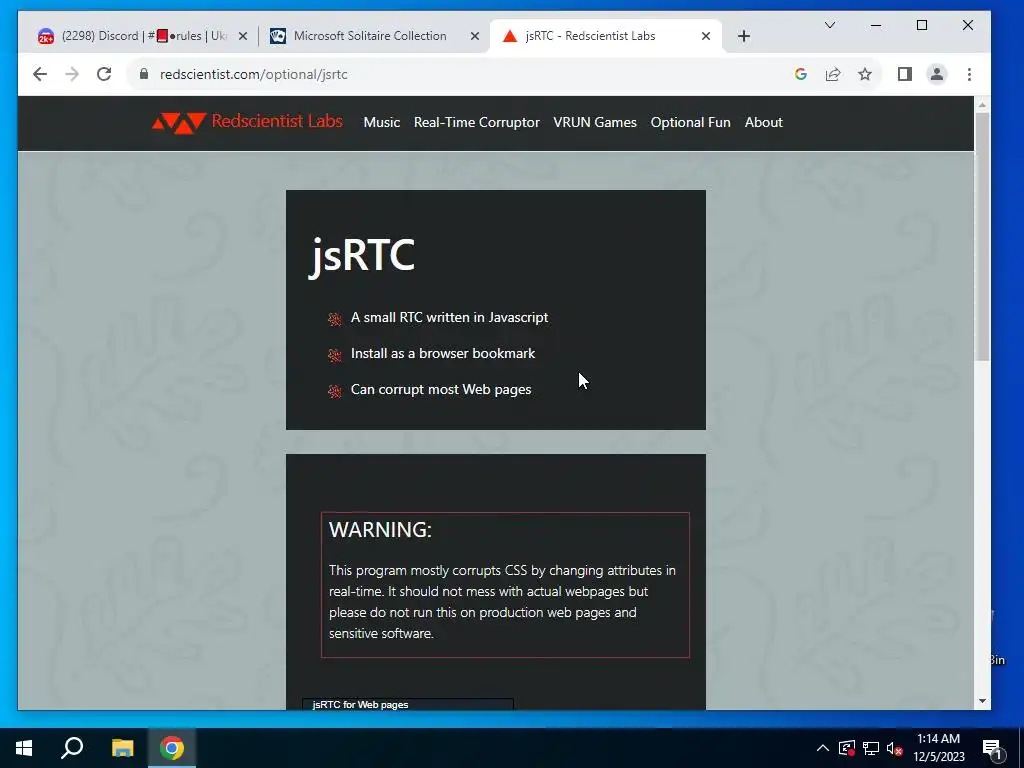Click the padlock site info icon
This screenshot has height=768, width=1024.
(x=144, y=74)
